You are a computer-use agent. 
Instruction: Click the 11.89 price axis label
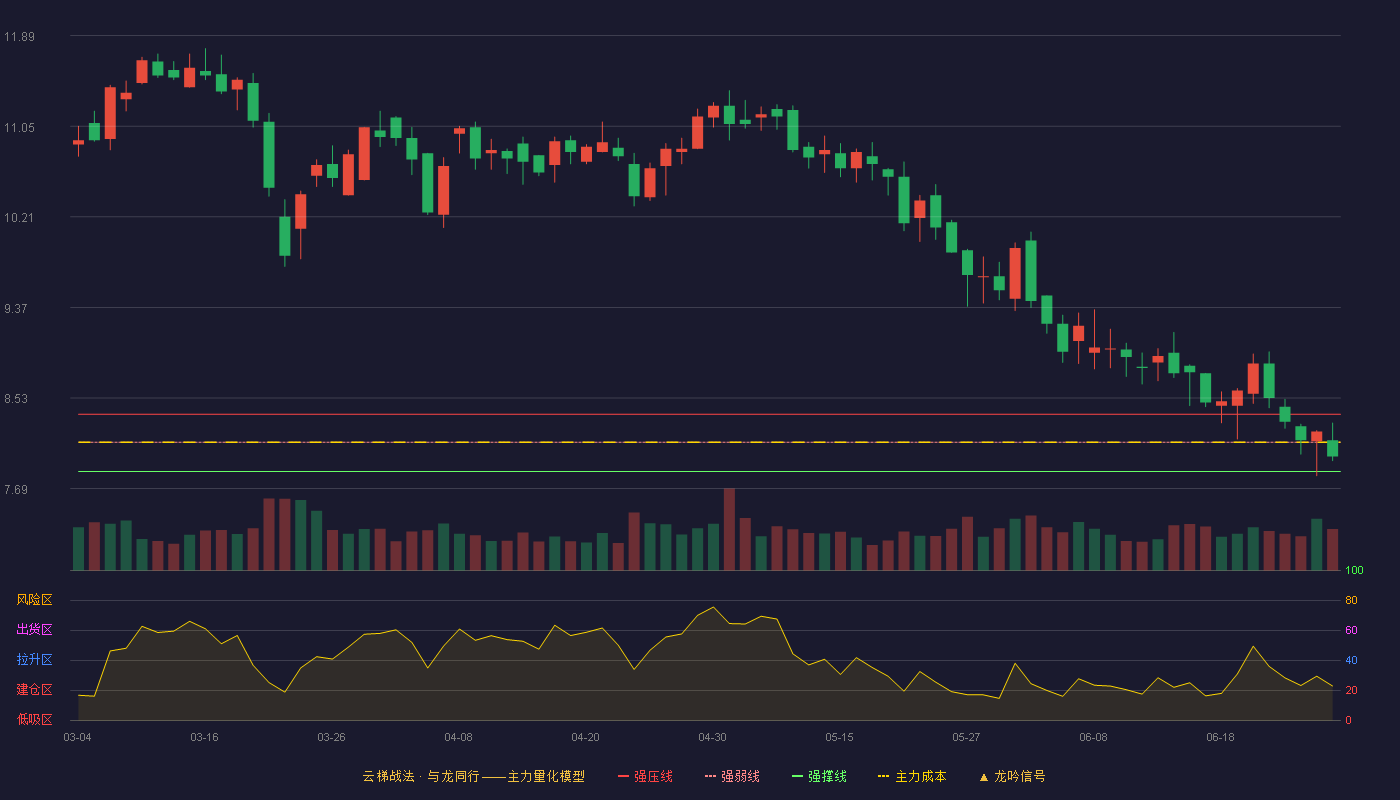click(x=19, y=37)
